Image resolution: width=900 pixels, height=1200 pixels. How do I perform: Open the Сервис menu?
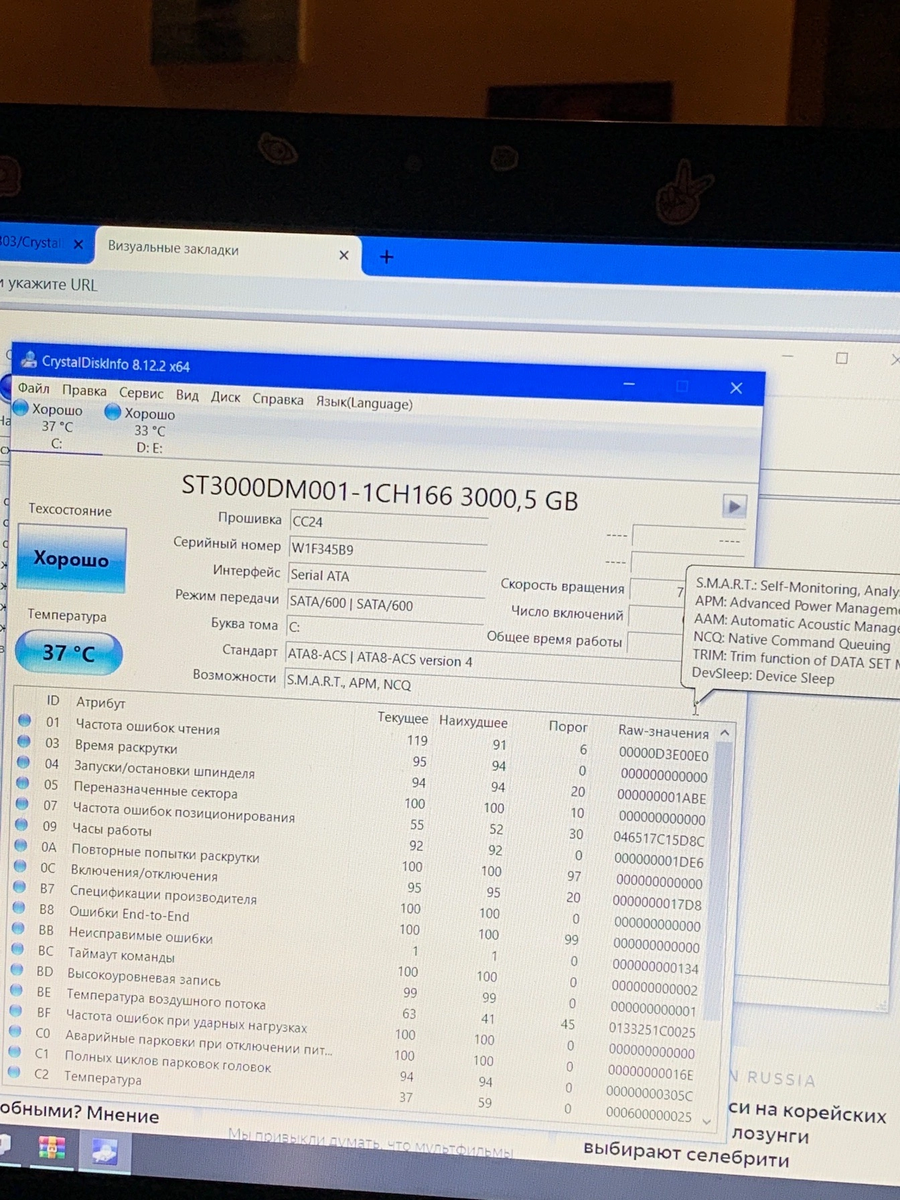(141, 394)
